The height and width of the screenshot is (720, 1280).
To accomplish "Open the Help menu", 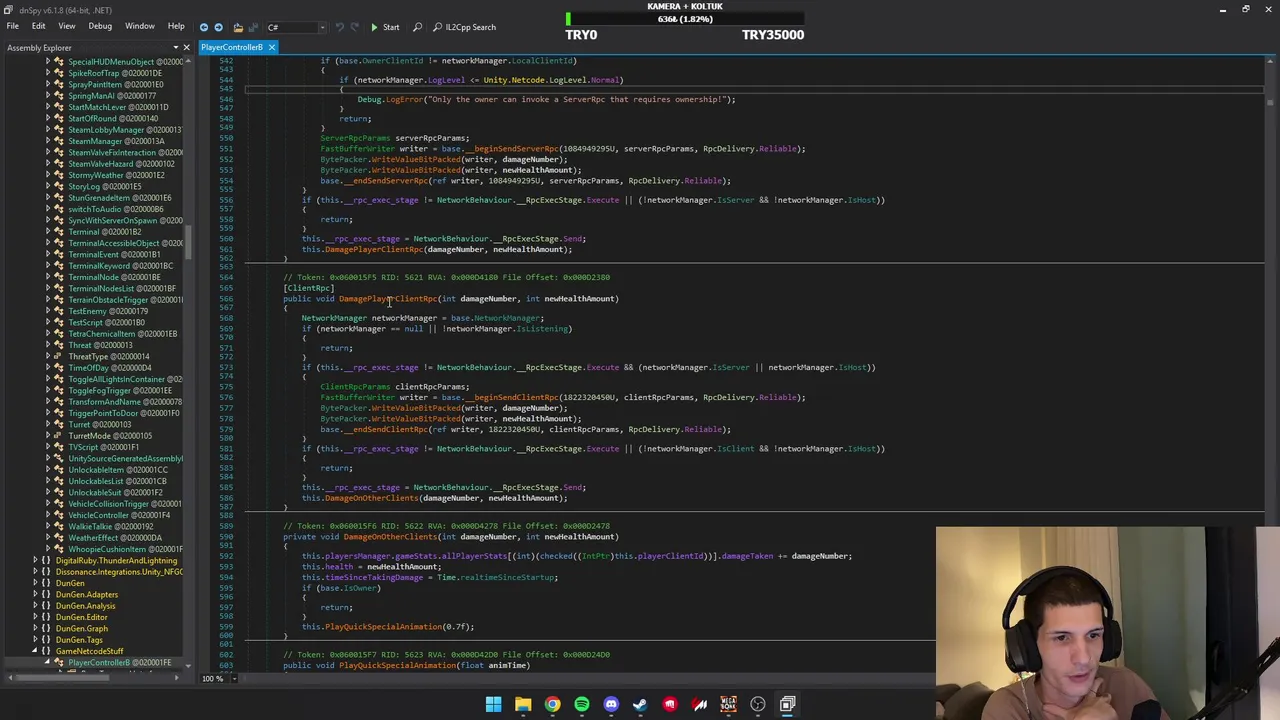I will [x=176, y=26].
